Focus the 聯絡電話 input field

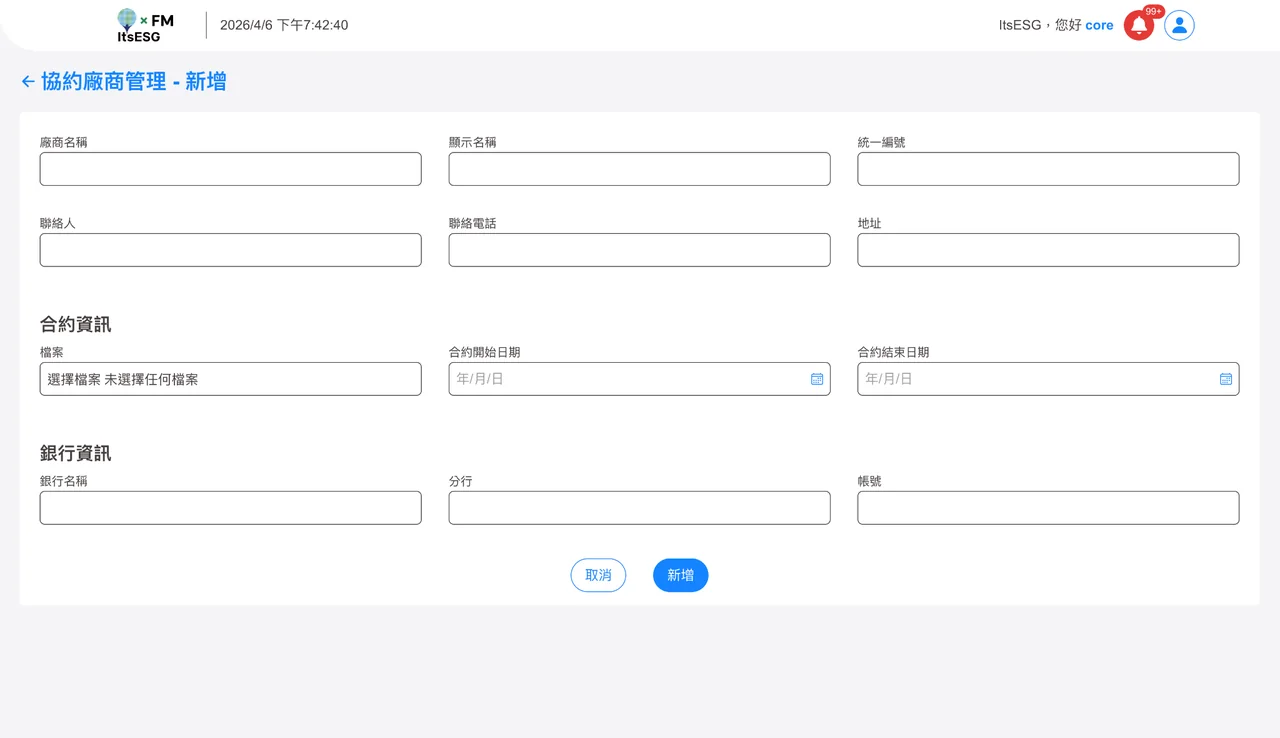[639, 250]
